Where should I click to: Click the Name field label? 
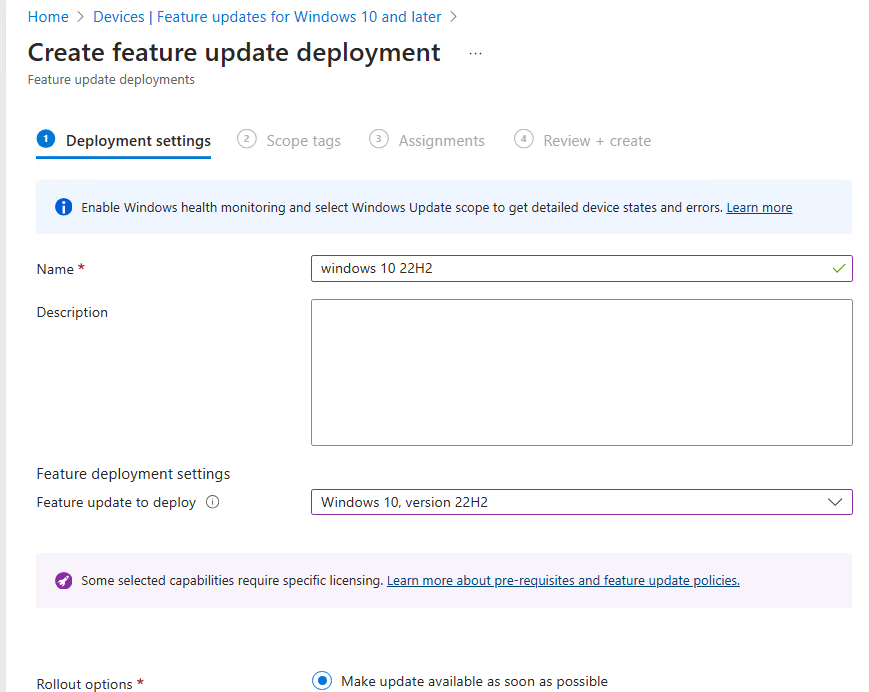55,269
